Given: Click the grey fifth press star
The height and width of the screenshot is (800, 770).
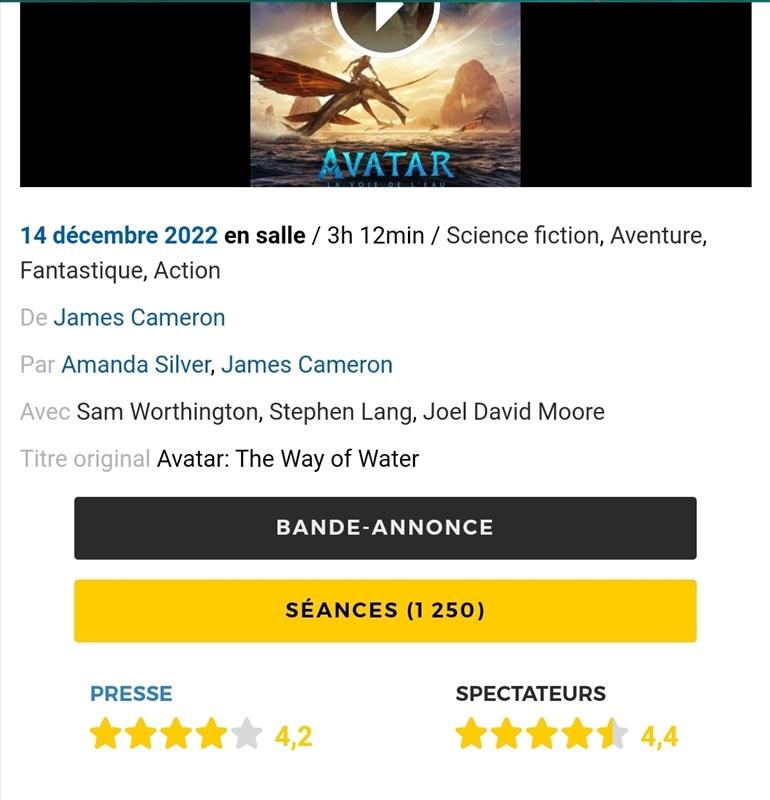Looking at the screenshot, I should pos(246,736).
